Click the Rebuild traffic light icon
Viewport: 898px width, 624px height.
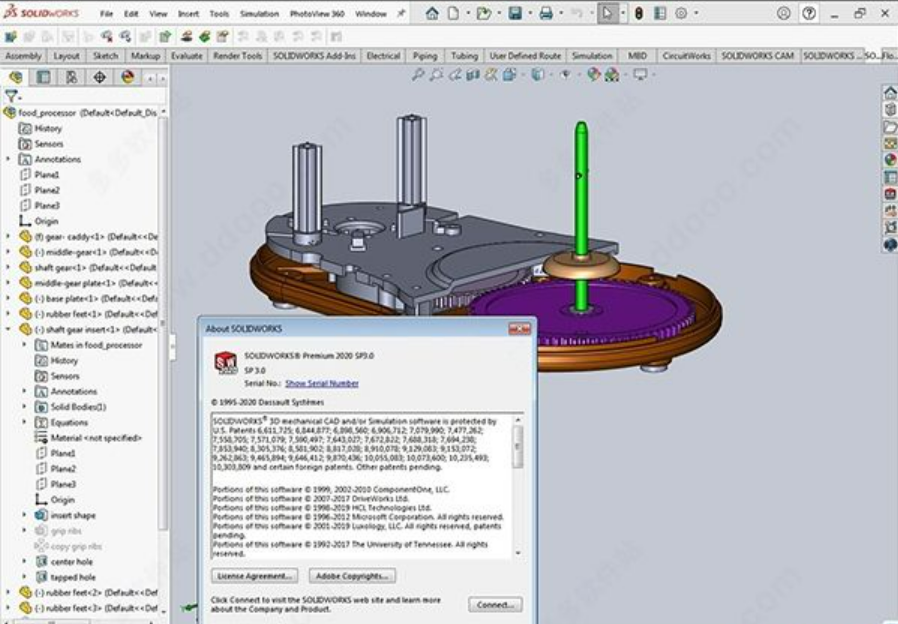point(639,13)
